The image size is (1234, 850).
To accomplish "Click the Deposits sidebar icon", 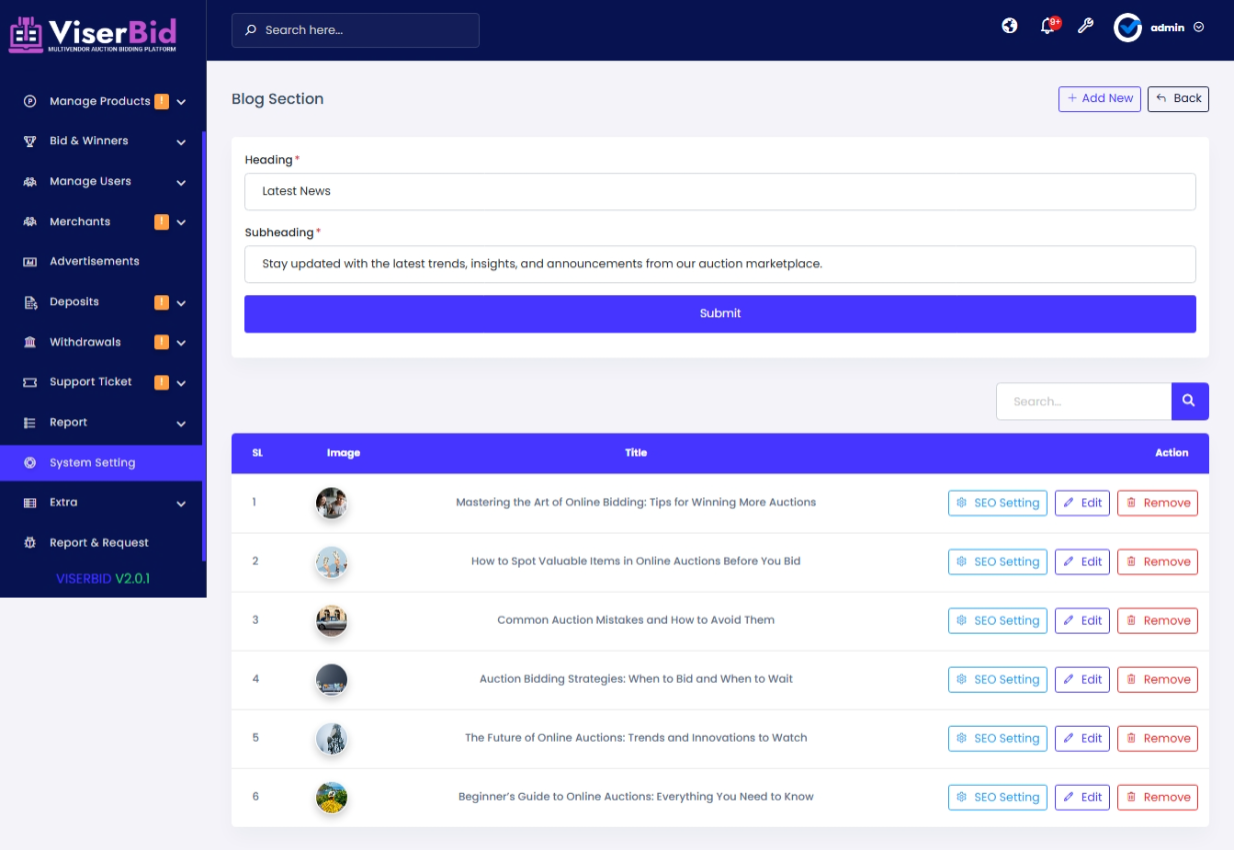I will [x=30, y=302].
